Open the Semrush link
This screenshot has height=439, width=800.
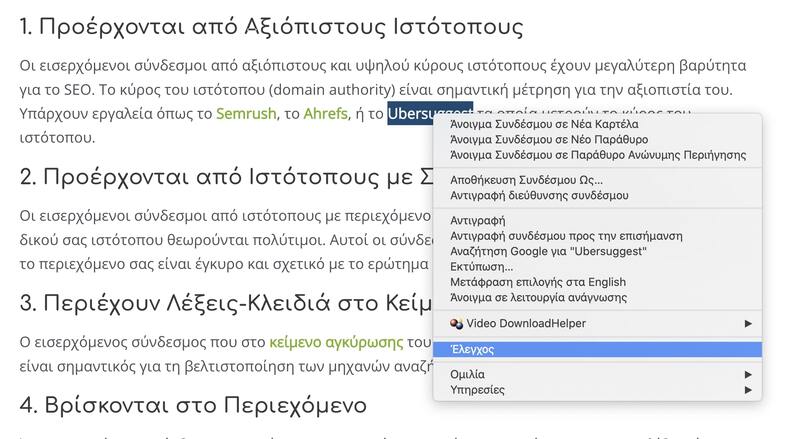[246, 113]
